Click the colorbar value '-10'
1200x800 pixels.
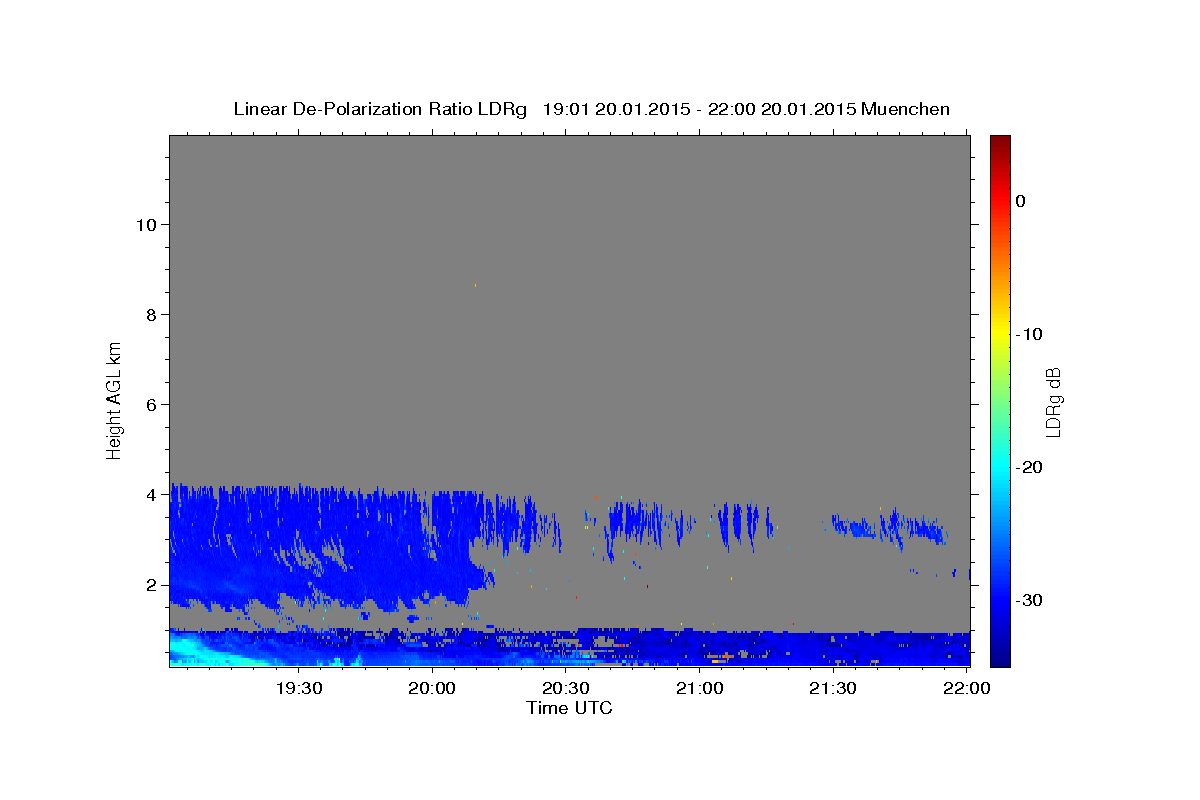tap(1030, 334)
